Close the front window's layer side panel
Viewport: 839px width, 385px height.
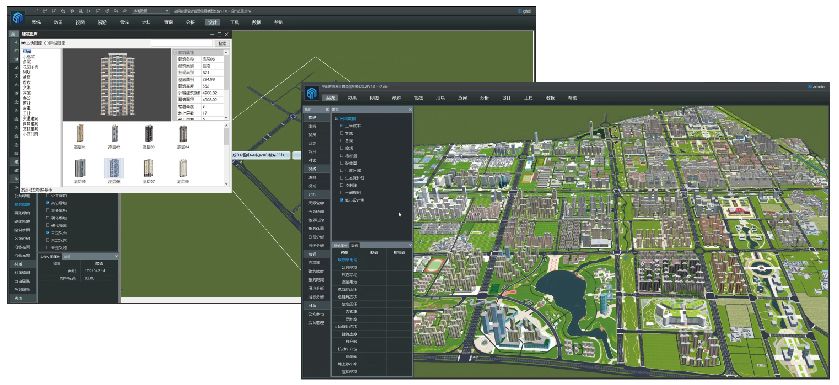point(410,110)
